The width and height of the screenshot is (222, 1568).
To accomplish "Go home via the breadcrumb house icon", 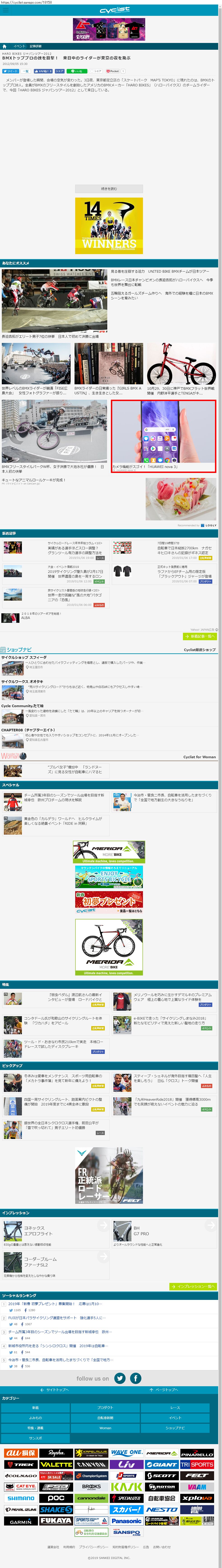I will click(4, 46).
